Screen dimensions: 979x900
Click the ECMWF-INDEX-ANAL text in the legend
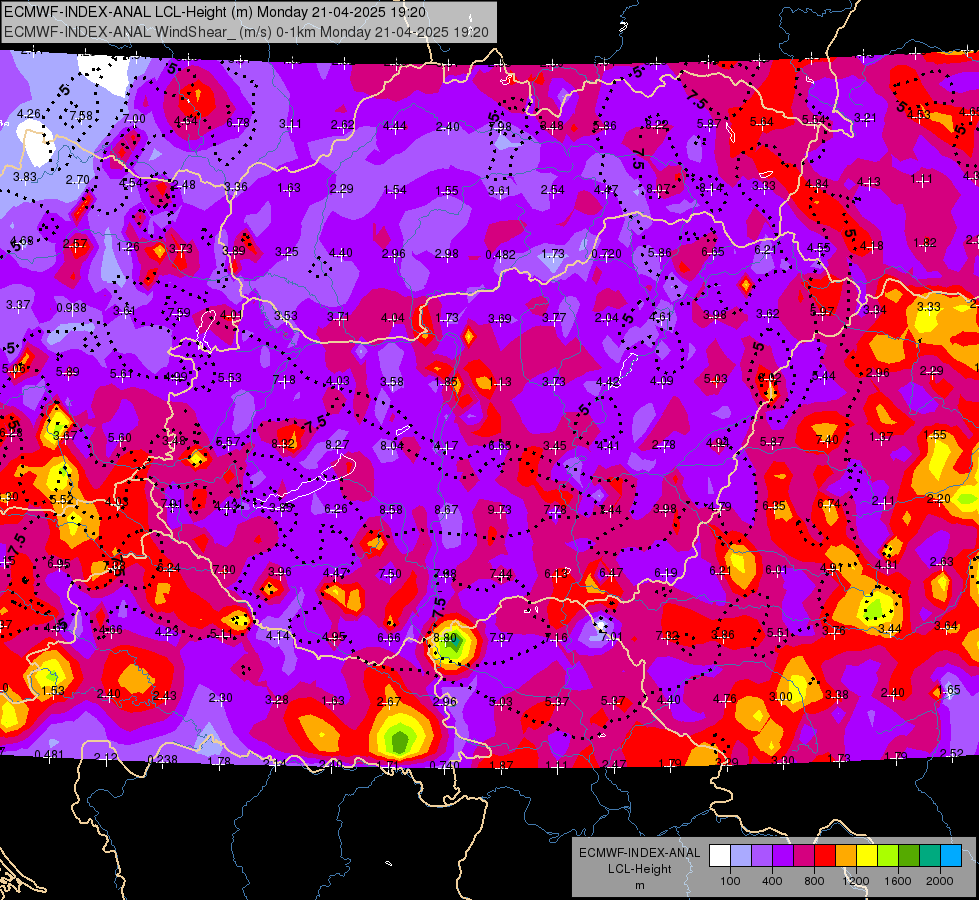click(x=639, y=853)
